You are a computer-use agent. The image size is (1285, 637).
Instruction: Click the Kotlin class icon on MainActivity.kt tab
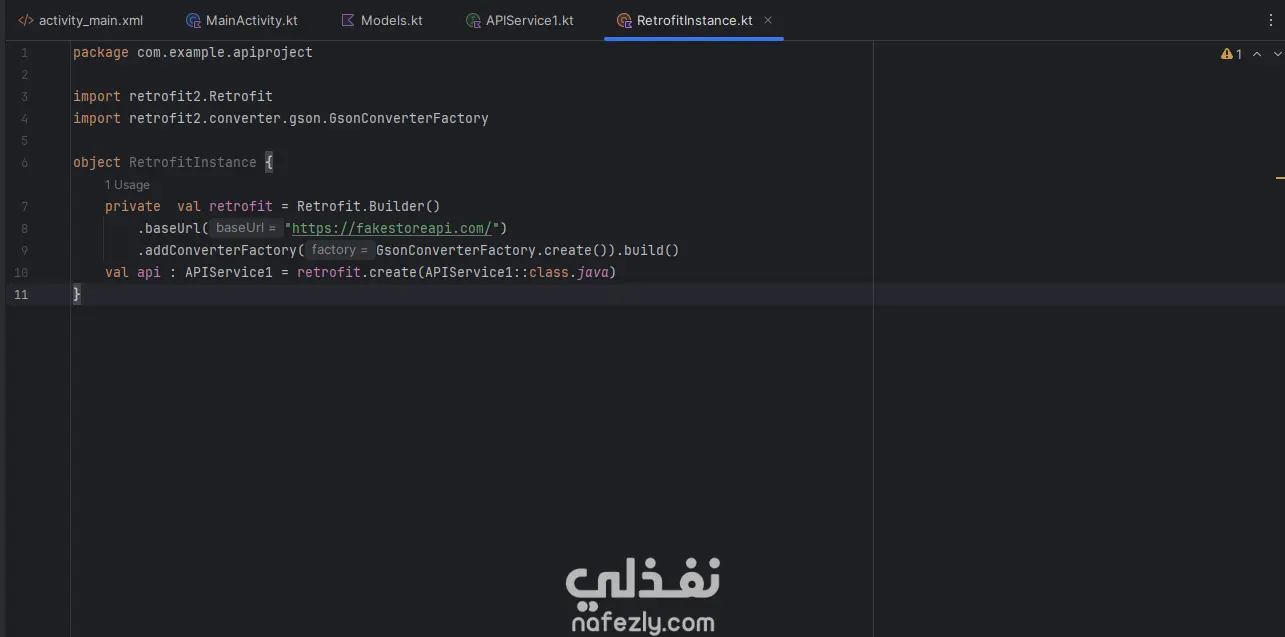193,20
